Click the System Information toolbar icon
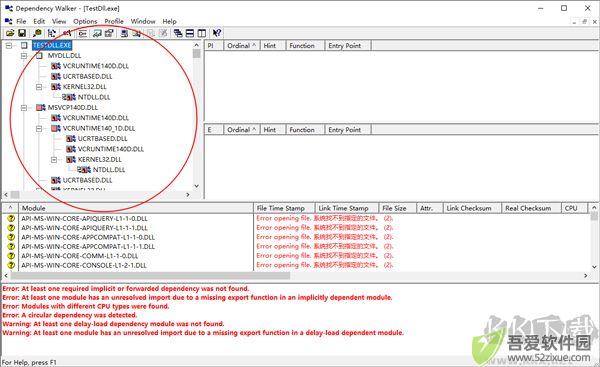 coord(124,33)
